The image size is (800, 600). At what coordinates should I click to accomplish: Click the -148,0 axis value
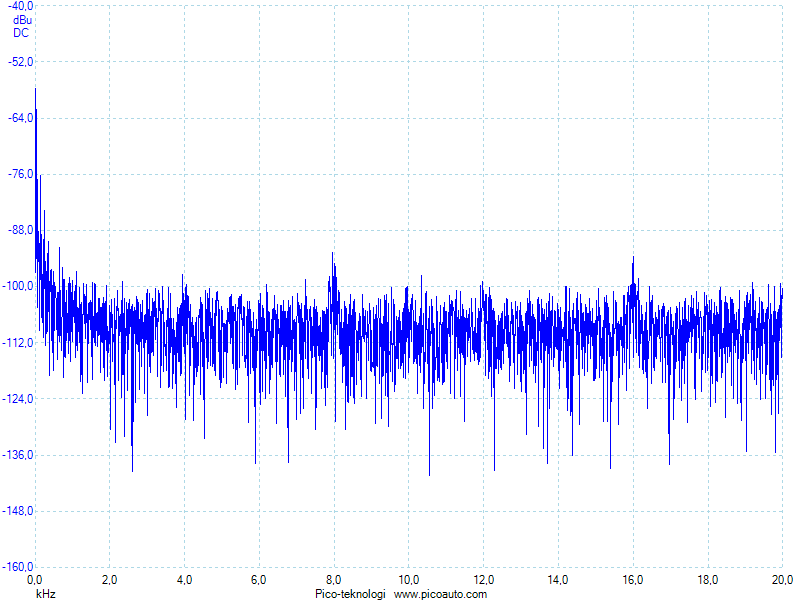[18, 511]
